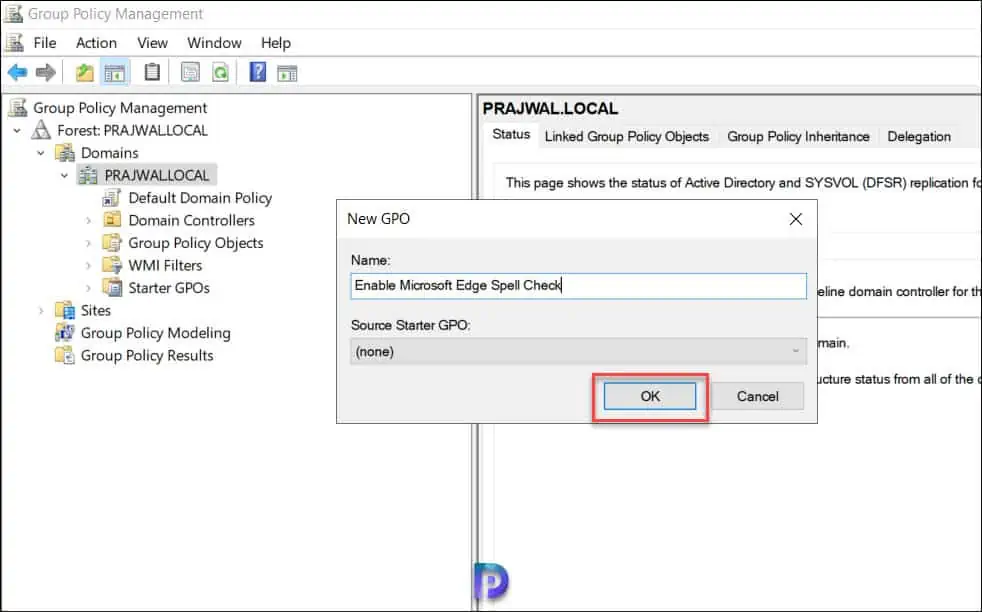Select the Sites tree label

96,310
